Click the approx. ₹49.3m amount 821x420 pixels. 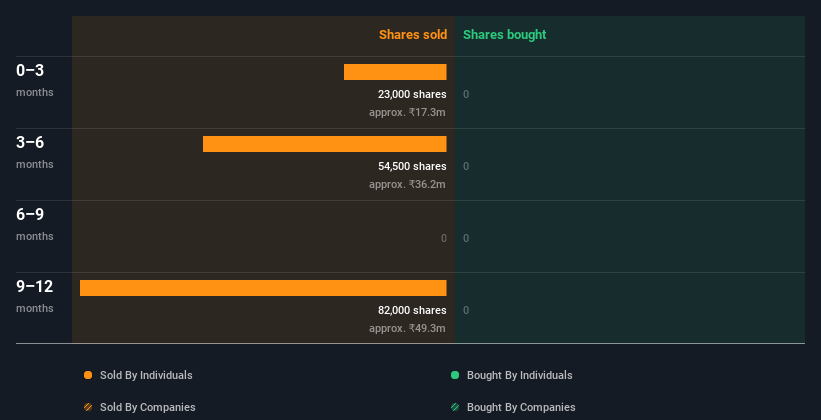(407, 328)
